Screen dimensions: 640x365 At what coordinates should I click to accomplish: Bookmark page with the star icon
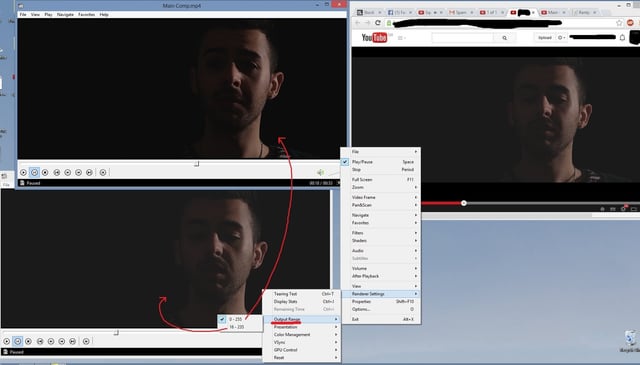[619, 23]
